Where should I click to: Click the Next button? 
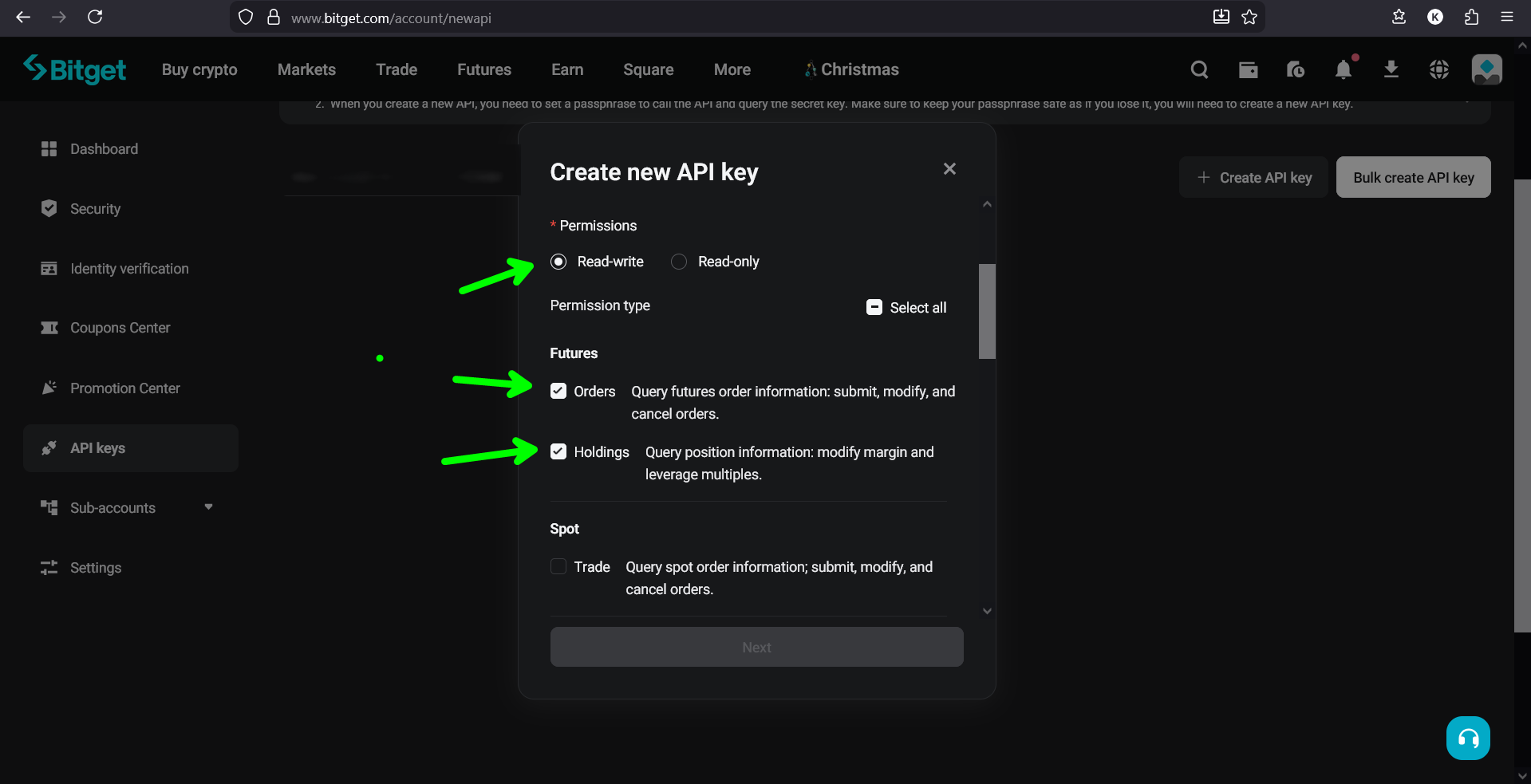point(756,647)
